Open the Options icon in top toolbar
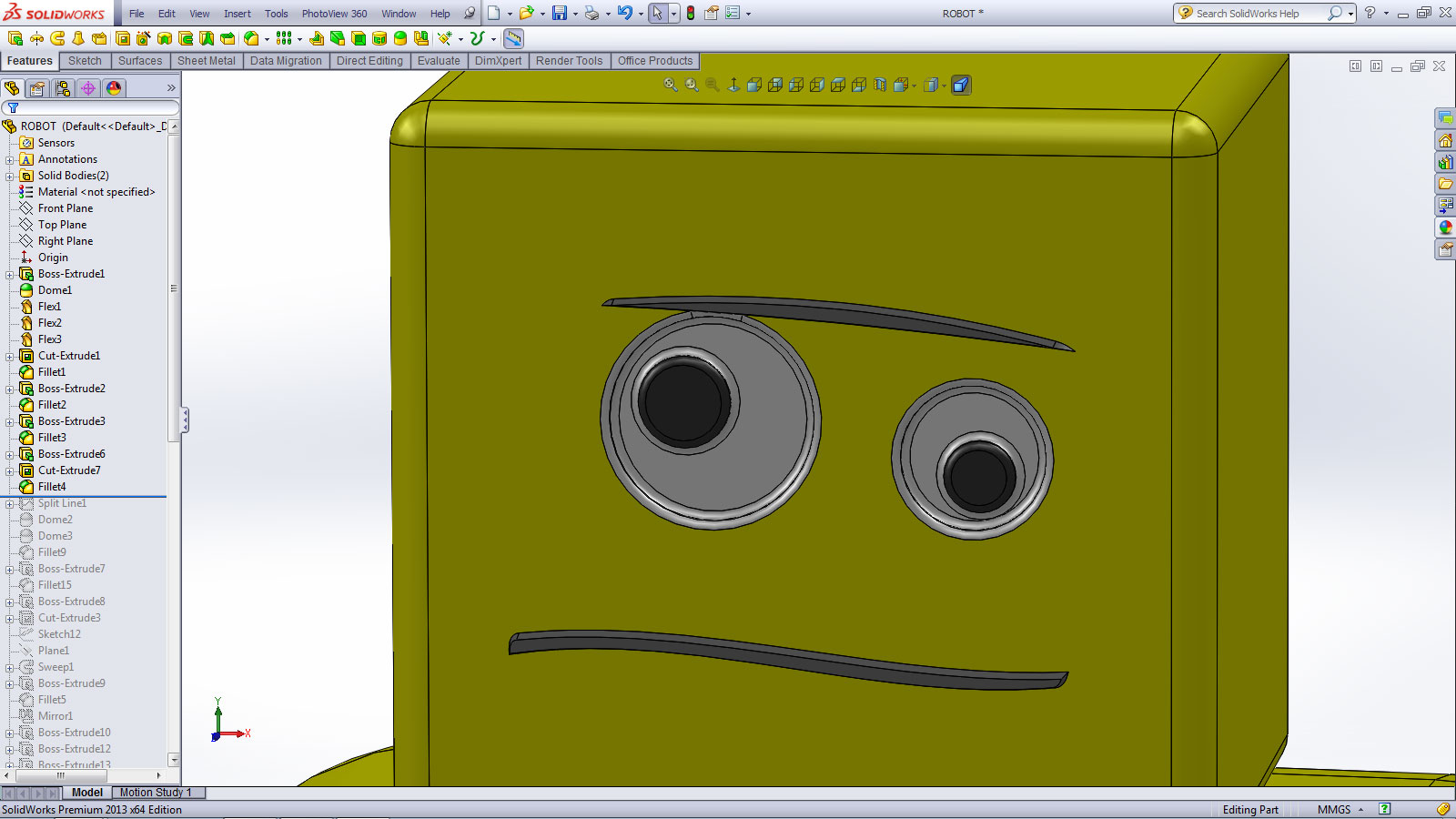1456x819 pixels. coord(733,13)
